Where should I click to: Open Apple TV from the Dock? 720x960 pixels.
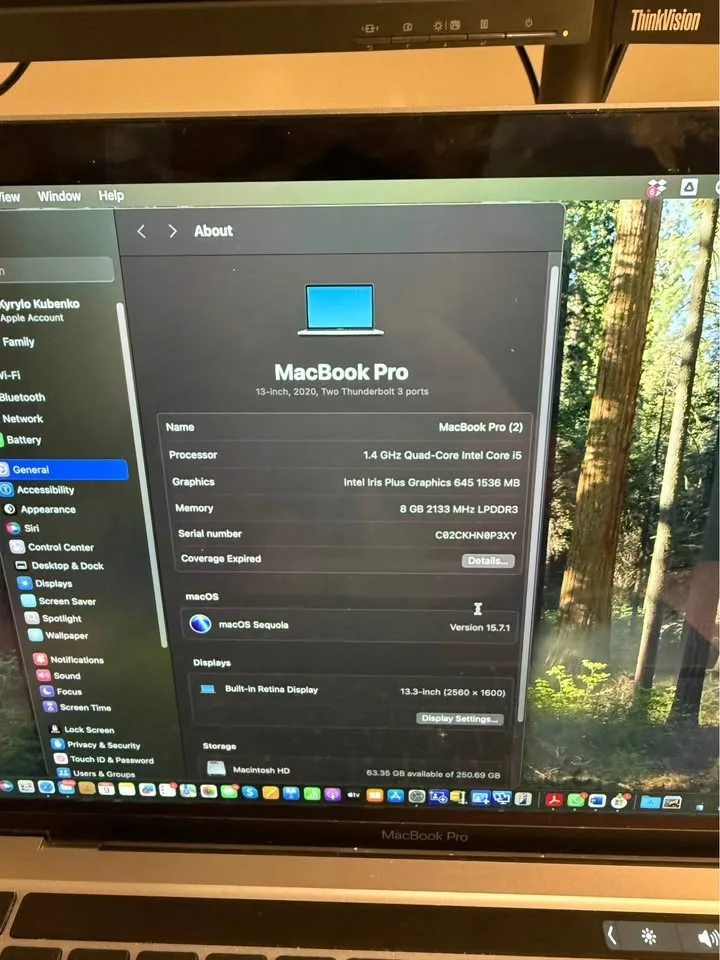[353, 795]
